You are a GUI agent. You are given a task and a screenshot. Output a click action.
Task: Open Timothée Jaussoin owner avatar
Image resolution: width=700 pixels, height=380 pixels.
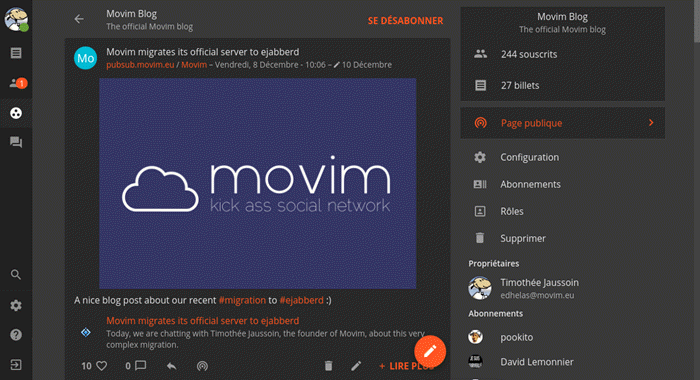pyautogui.click(x=480, y=288)
